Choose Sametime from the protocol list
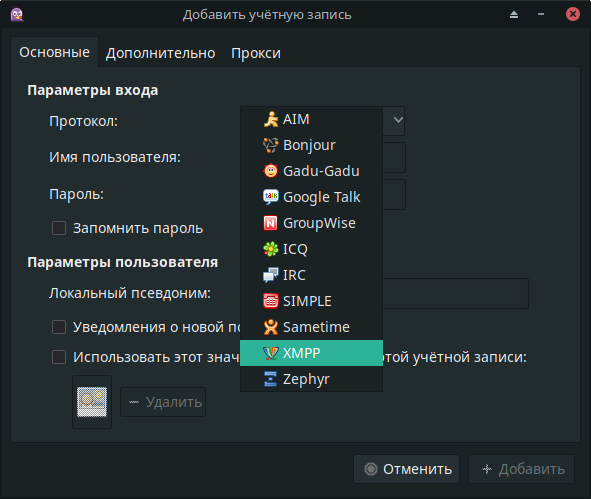Viewport: 591px width, 499px height. (x=311, y=327)
